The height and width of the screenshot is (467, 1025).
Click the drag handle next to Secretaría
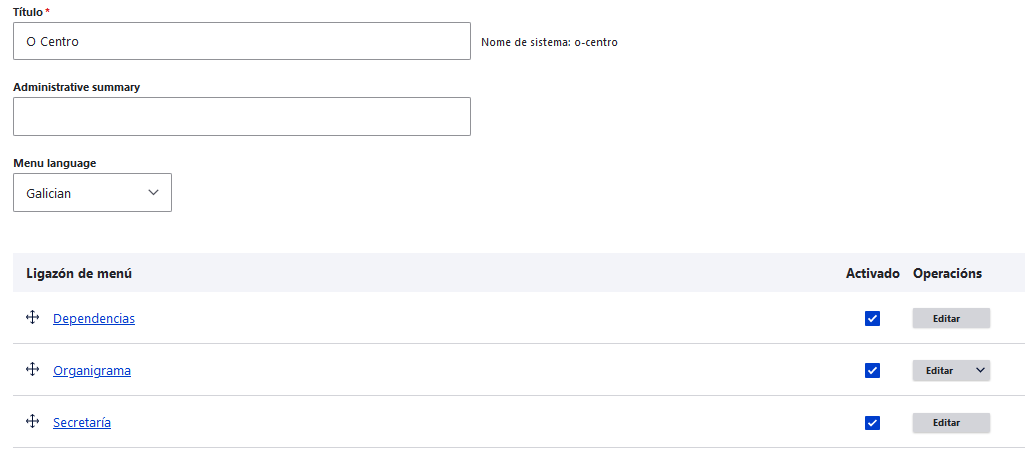(x=32, y=422)
